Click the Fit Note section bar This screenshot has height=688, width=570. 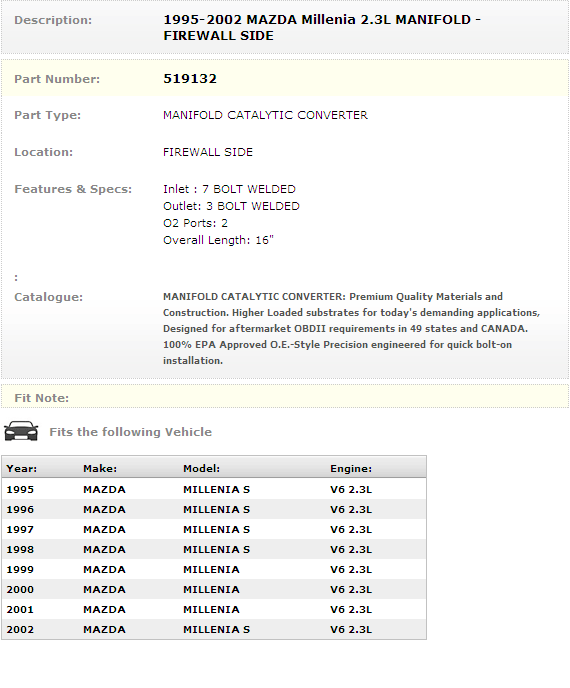point(285,397)
